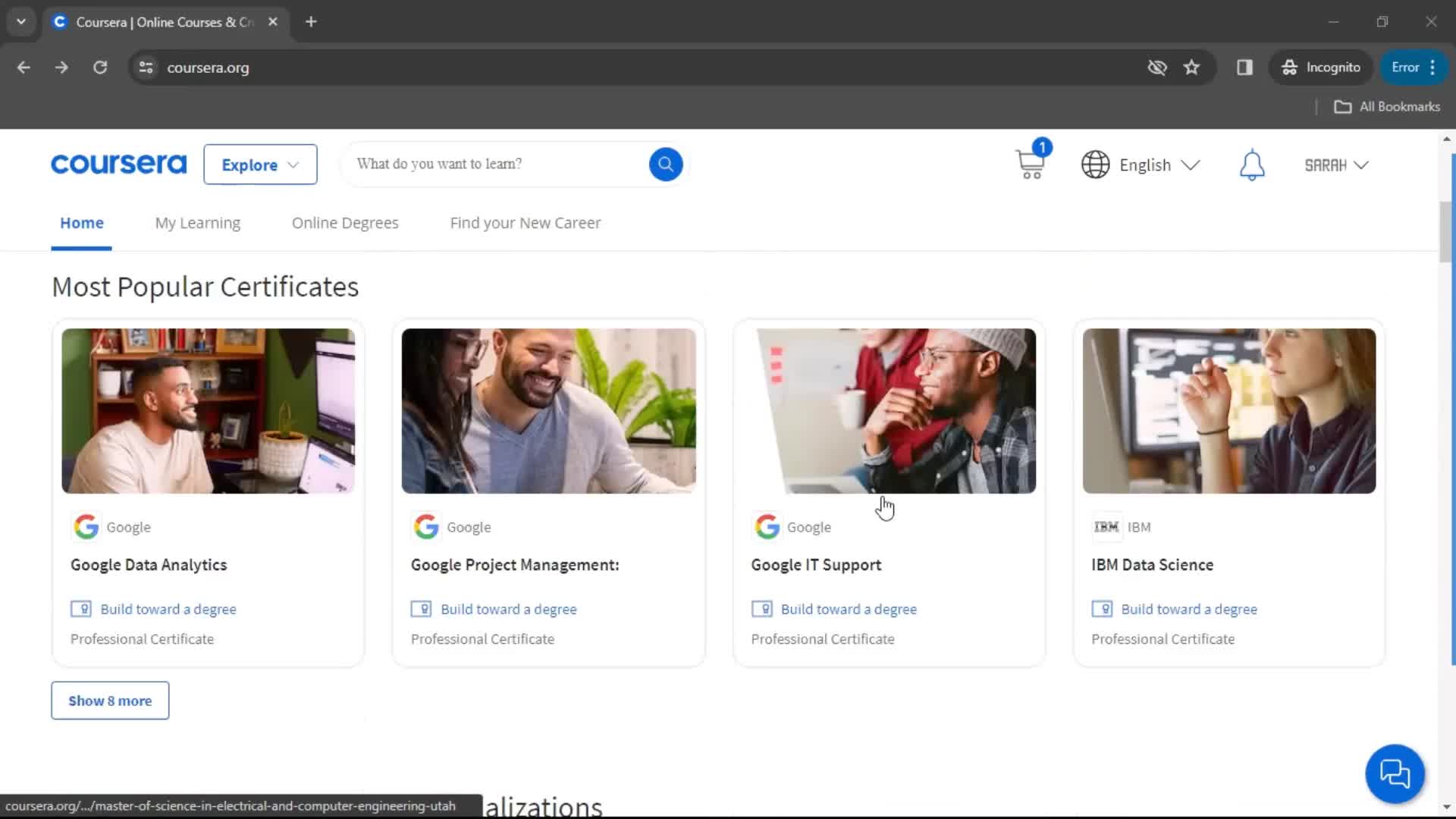Click Show 8 more certificates button
Image resolution: width=1456 pixels, height=819 pixels.
tap(110, 700)
